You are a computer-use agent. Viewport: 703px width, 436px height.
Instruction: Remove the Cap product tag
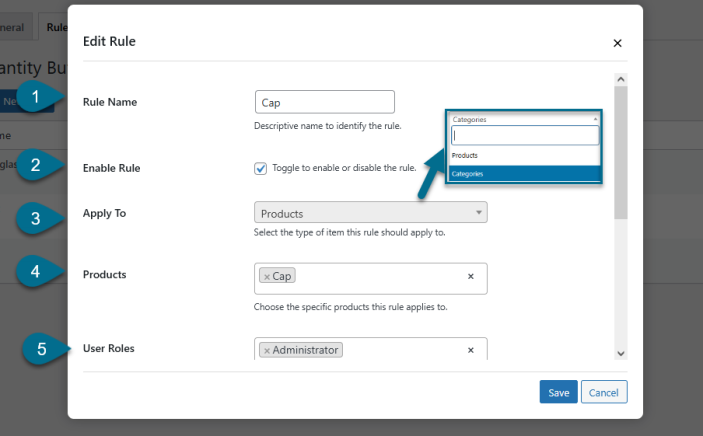[266, 276]
